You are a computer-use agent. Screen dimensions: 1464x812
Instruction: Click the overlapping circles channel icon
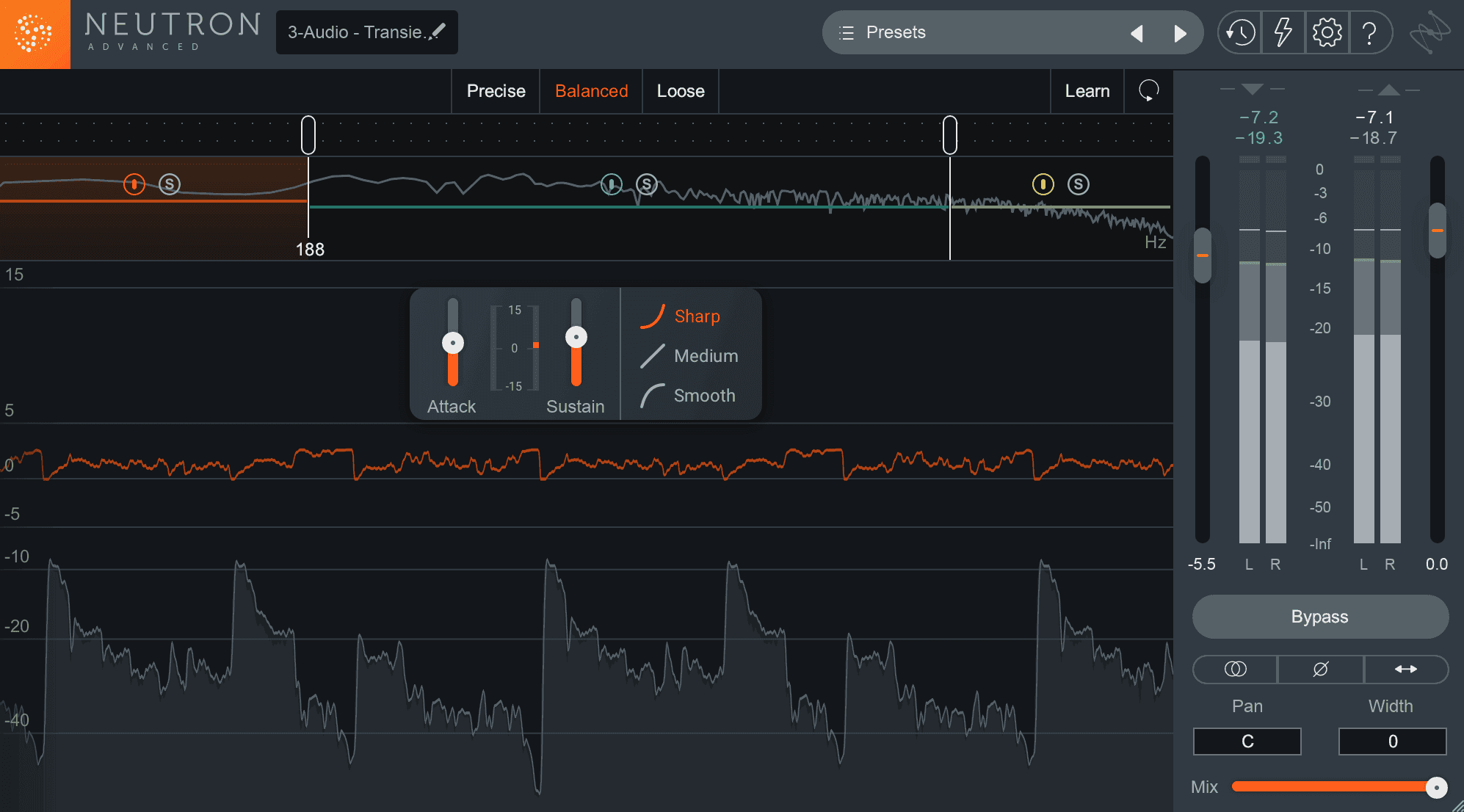[1236, 669]
